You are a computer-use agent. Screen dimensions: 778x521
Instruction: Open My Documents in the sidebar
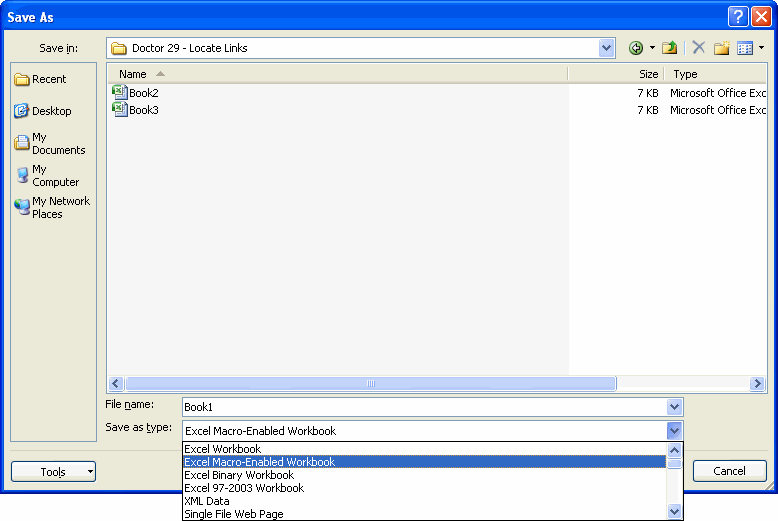click(x=50, y=143)
